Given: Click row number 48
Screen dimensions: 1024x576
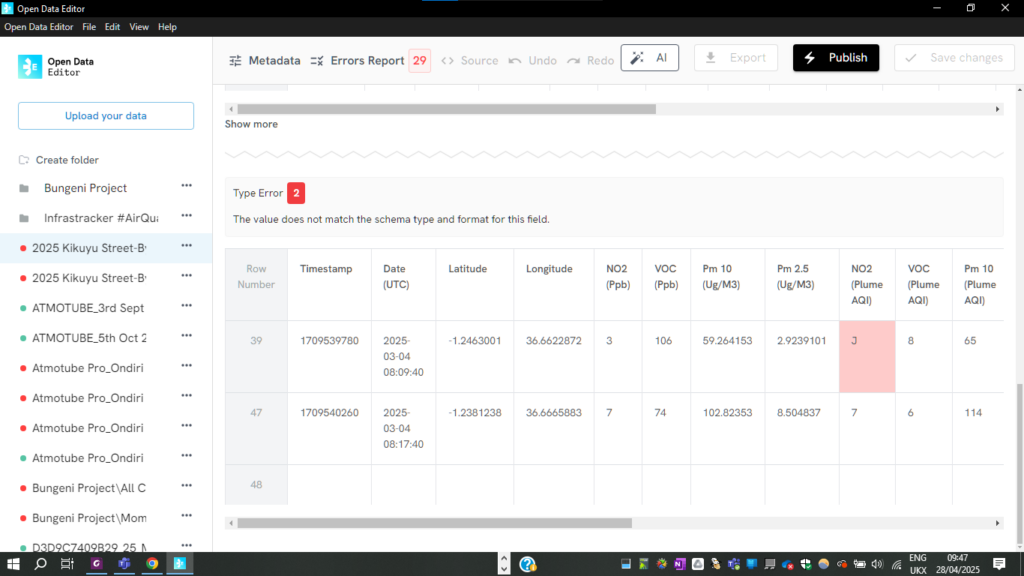Looking at the screenshot, I should point(256,485).
